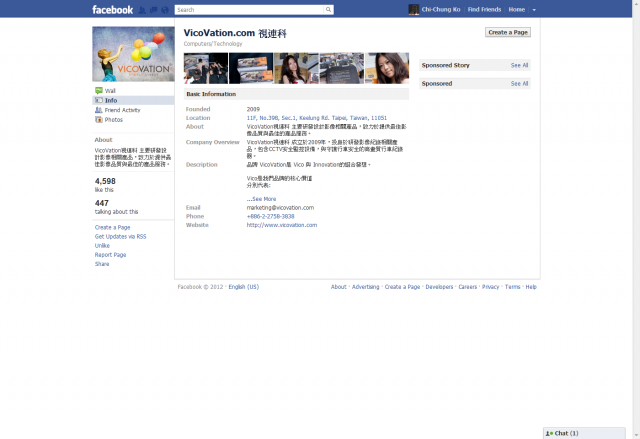This screenshot has height=439, width=640.
Task: Click the VicoVation.com page title
Action: coord(235,33)
